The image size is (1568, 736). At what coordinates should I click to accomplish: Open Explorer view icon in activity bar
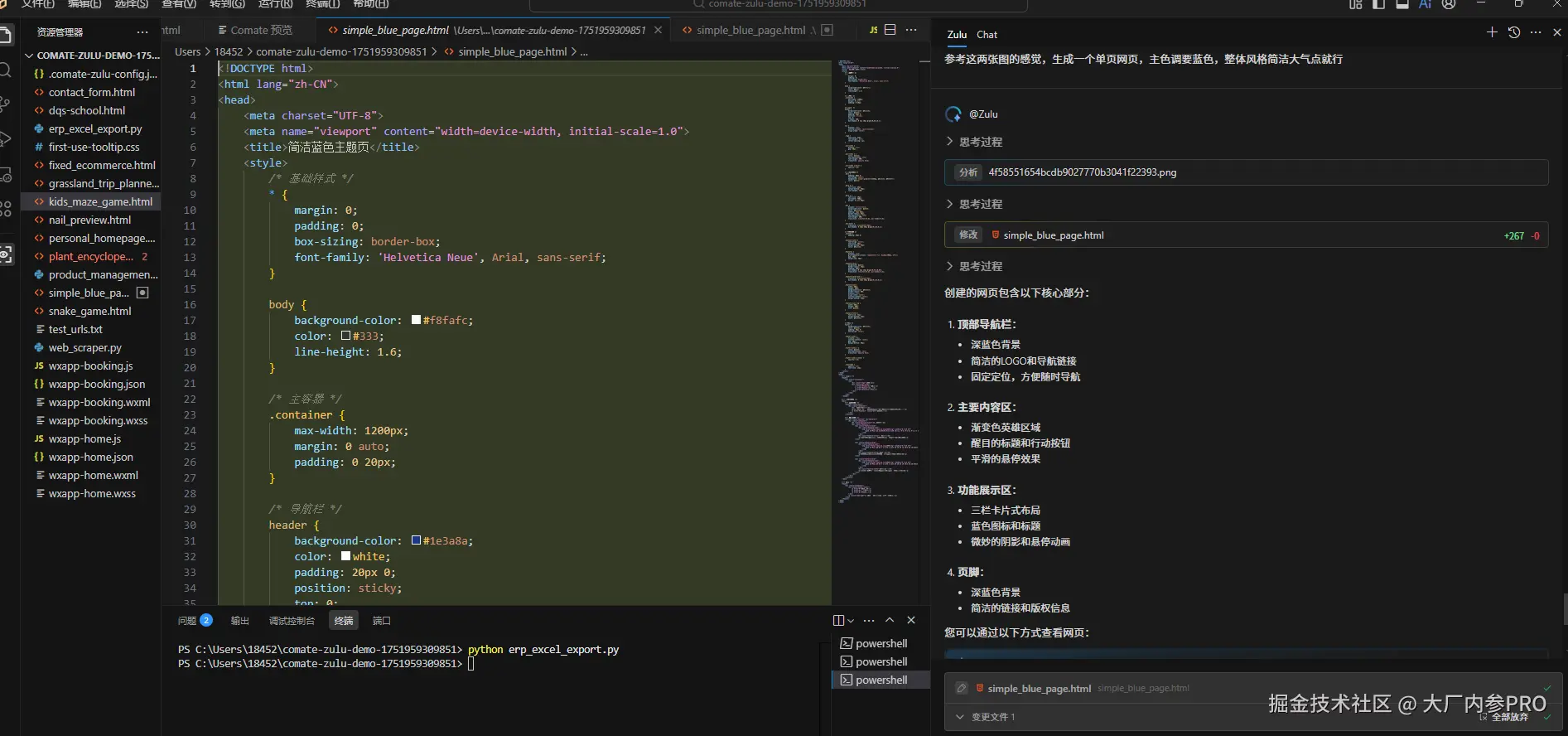coord(5,35)
